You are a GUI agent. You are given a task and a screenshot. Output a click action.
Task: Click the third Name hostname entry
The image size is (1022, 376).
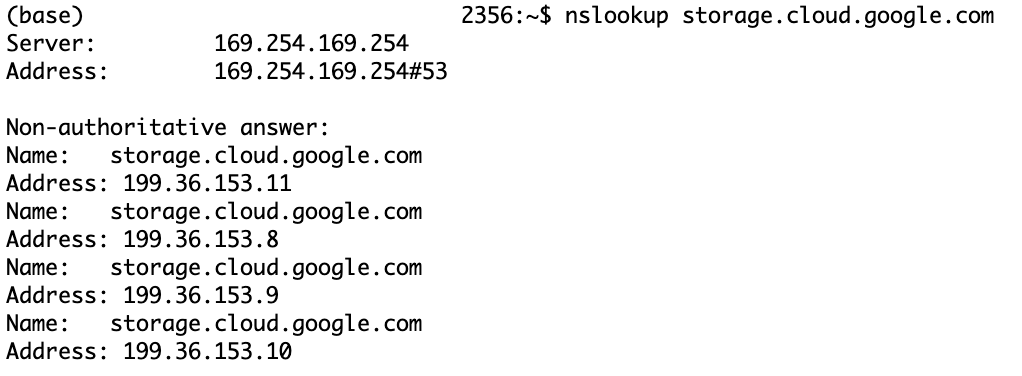coord(266,268)
